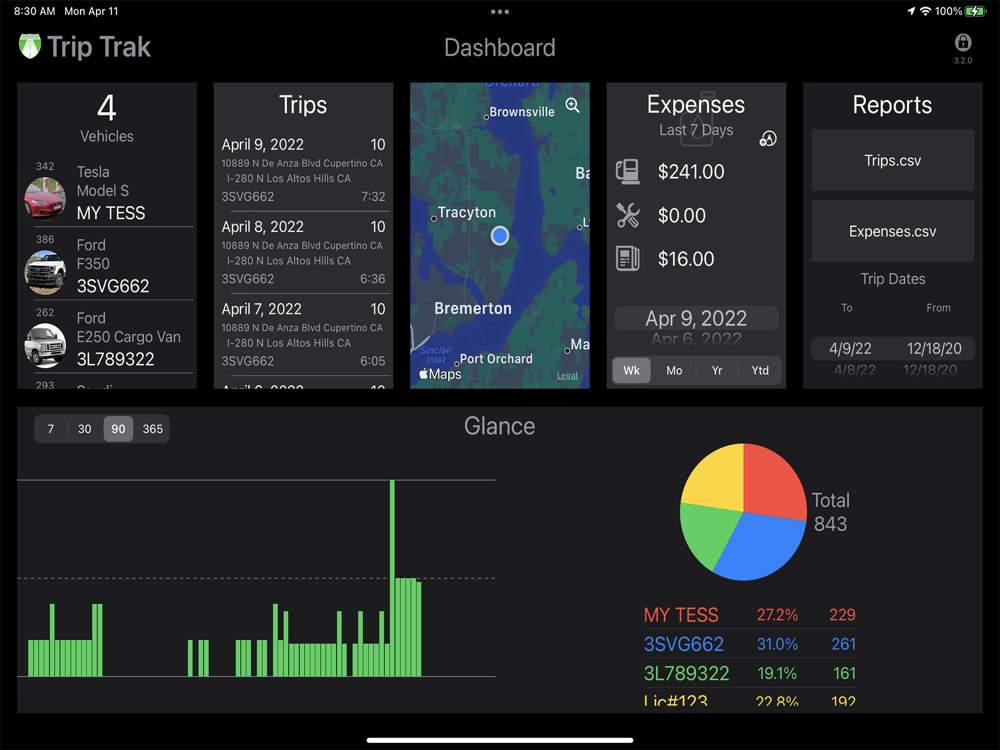1000x750 pixels.
Task: Set Glance period to 30 days
Action: pos(85,429)
